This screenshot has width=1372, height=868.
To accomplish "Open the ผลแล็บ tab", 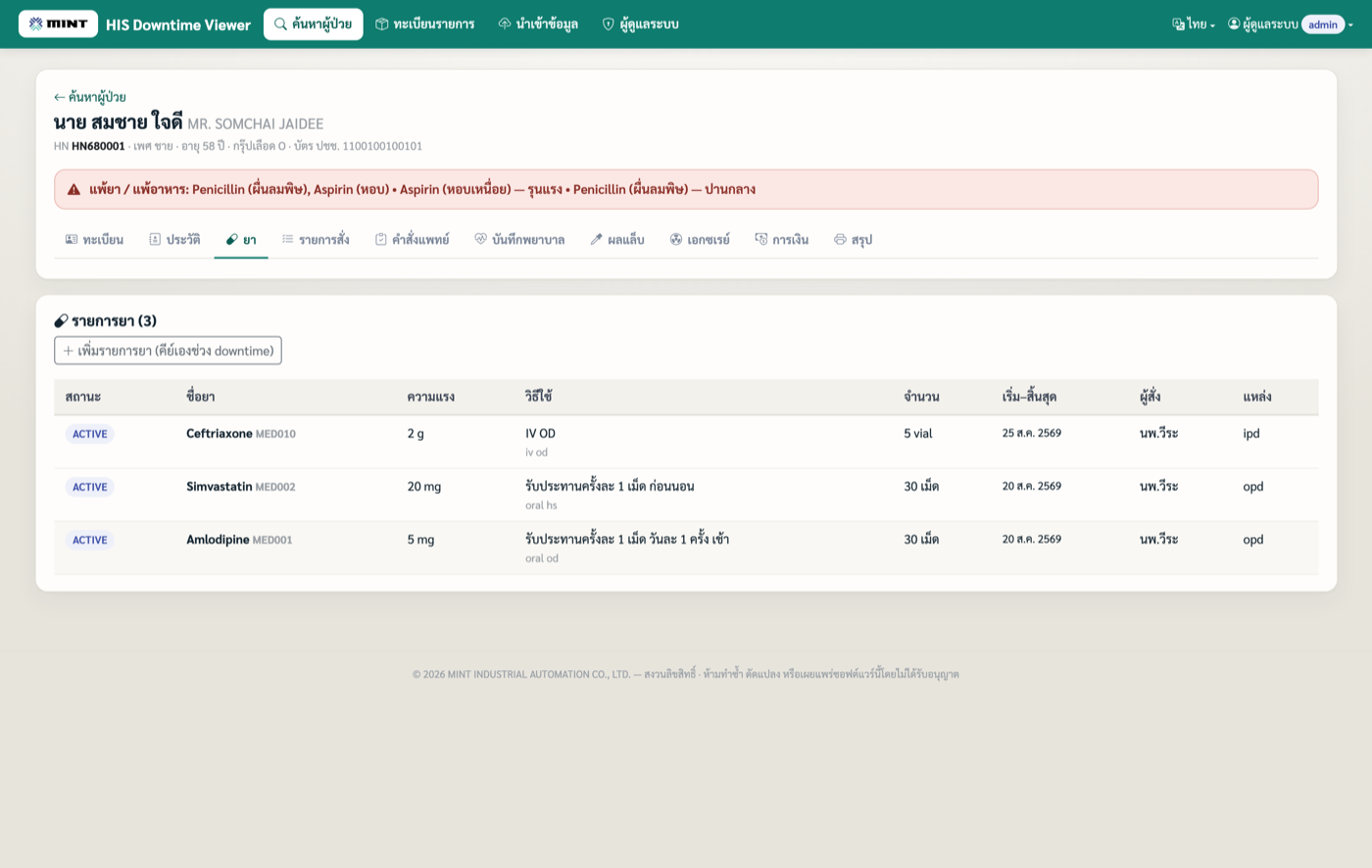I will (x=617, y=239).
